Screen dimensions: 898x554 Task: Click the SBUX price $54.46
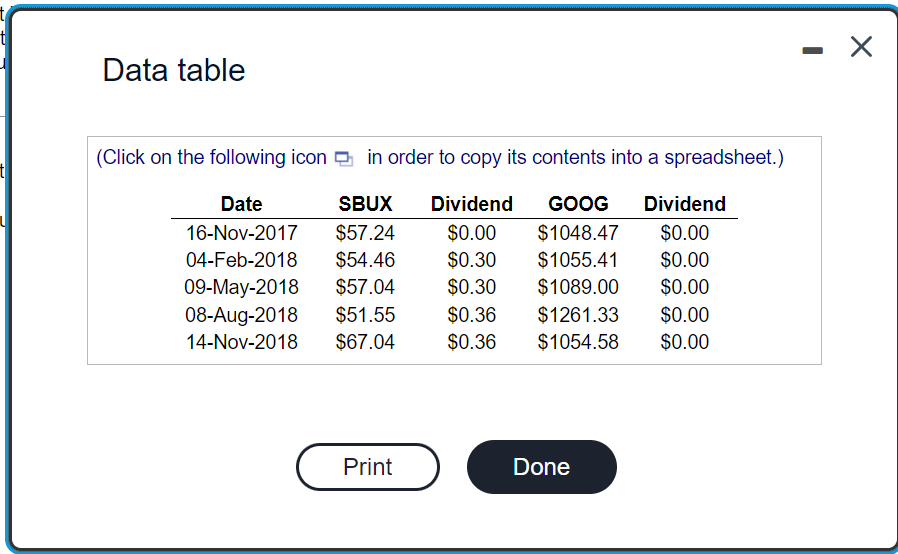365,260
